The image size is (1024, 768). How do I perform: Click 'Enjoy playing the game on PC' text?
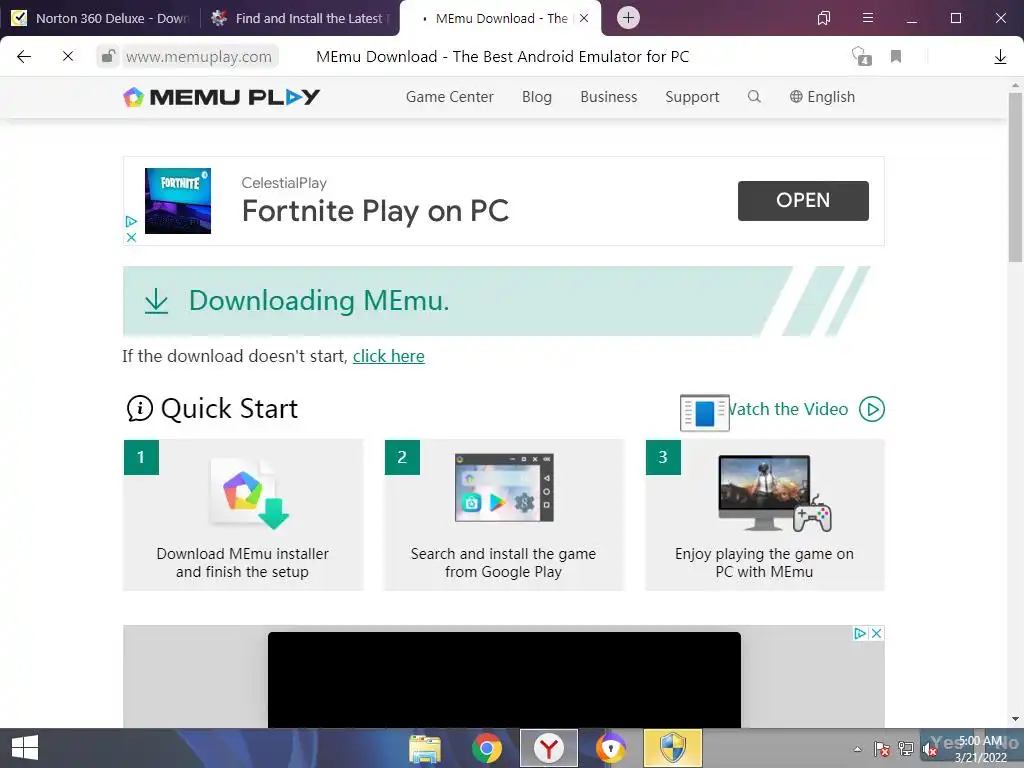pos(764,562)
